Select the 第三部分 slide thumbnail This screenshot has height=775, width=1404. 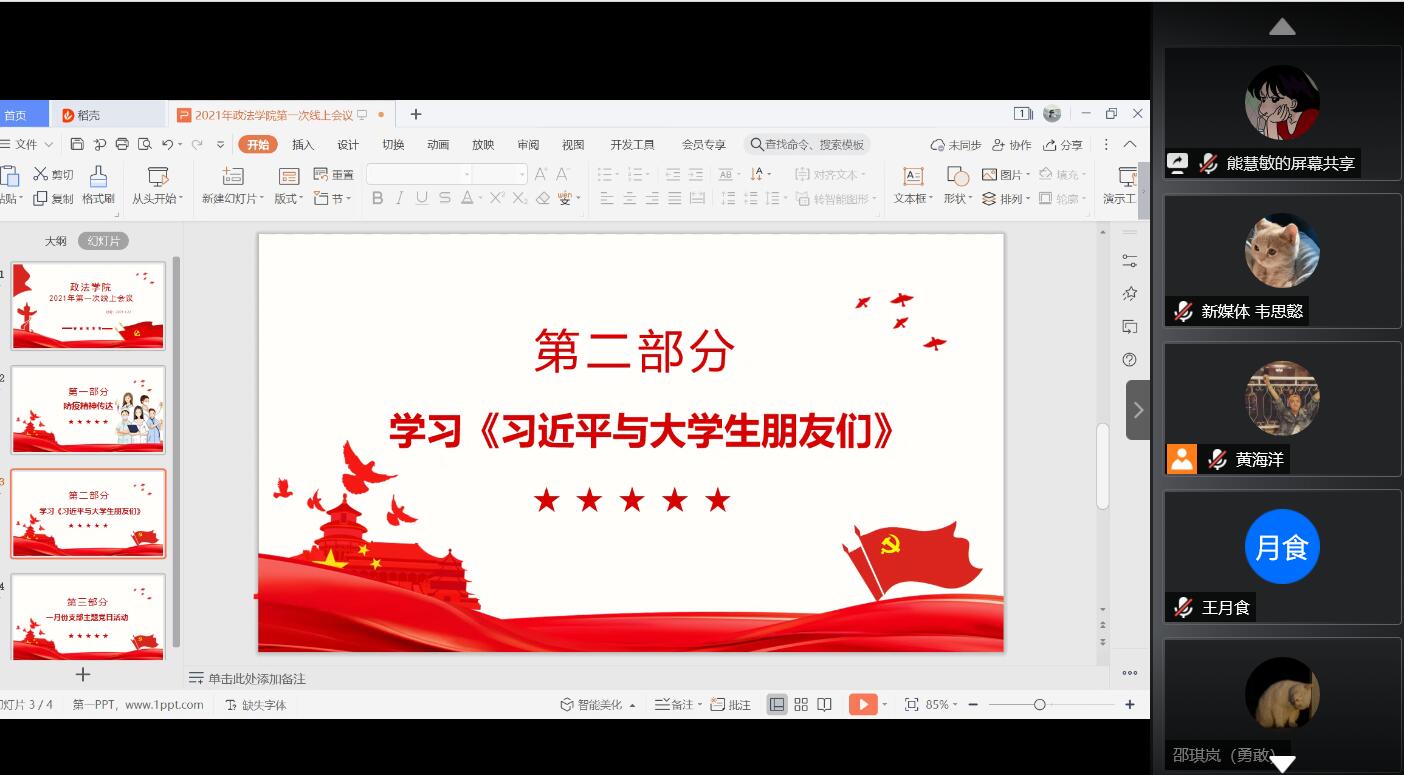87,616
